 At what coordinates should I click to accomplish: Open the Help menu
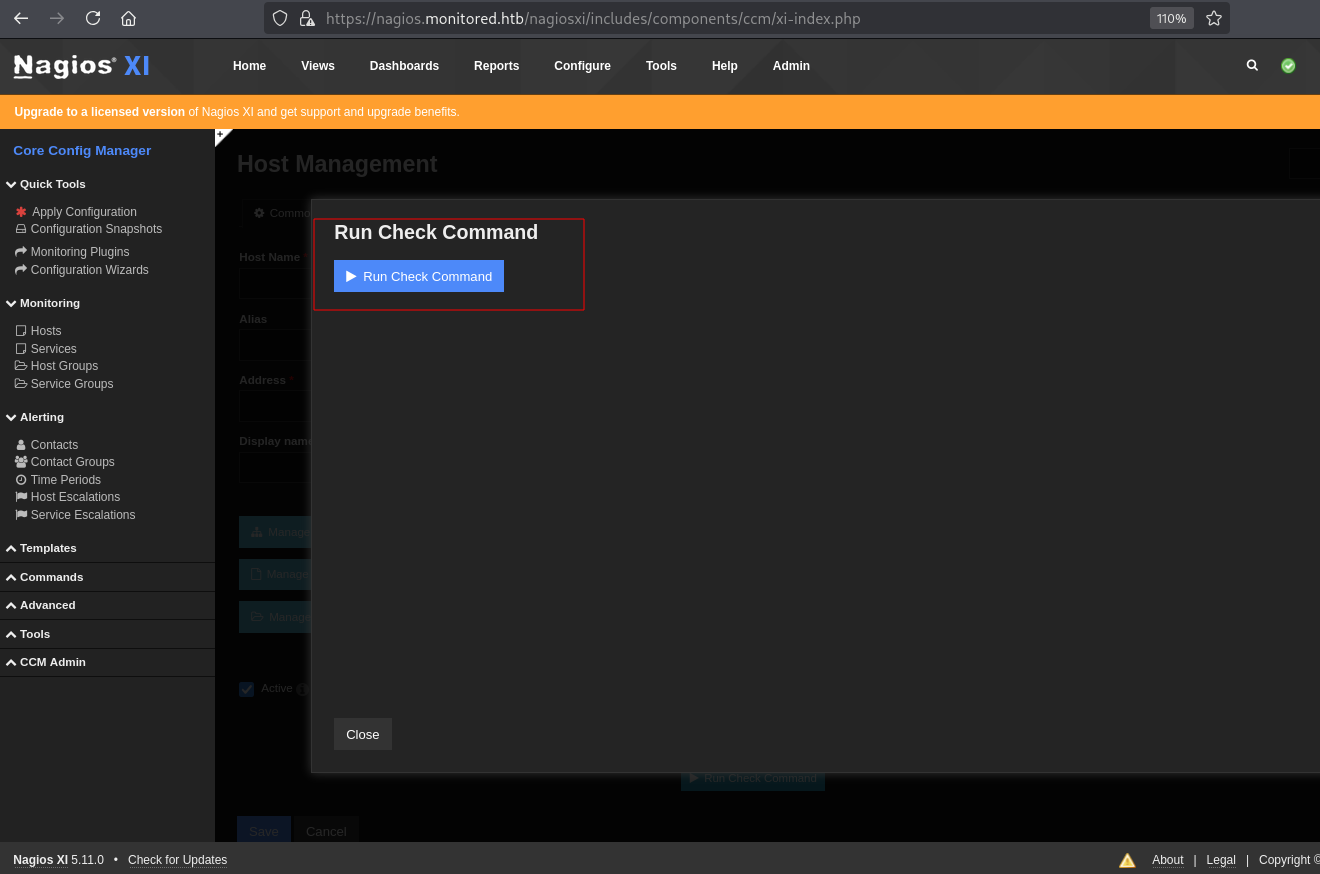(725, 66)
